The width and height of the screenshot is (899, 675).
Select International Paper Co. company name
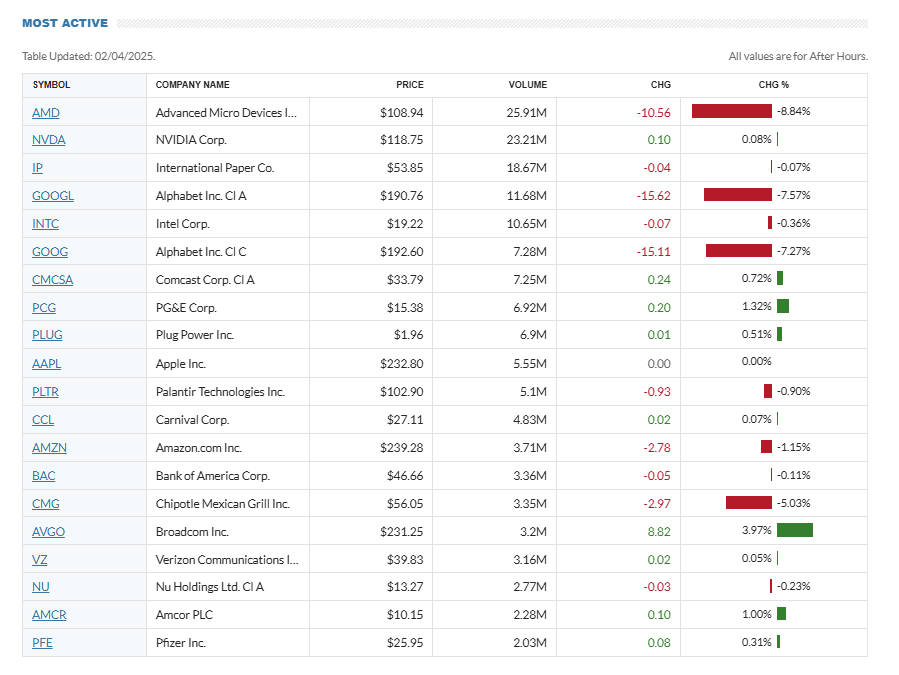click(x=215, y=168)
